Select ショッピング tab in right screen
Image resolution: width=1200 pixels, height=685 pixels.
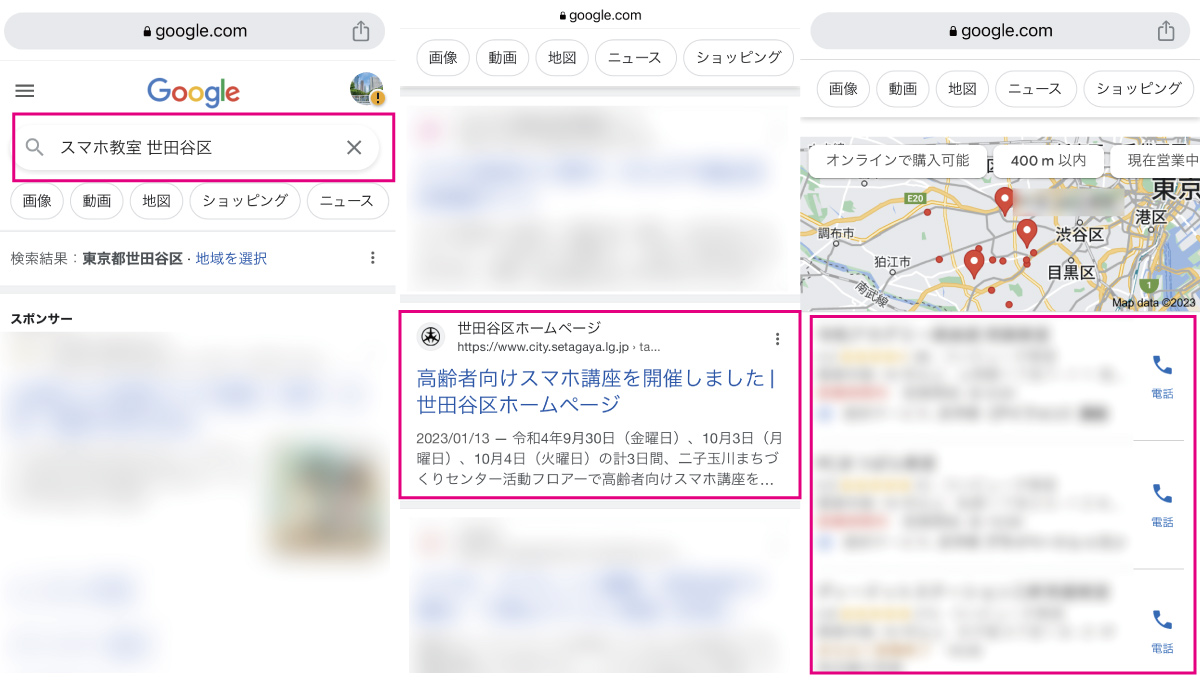(x=1139, y=89)
